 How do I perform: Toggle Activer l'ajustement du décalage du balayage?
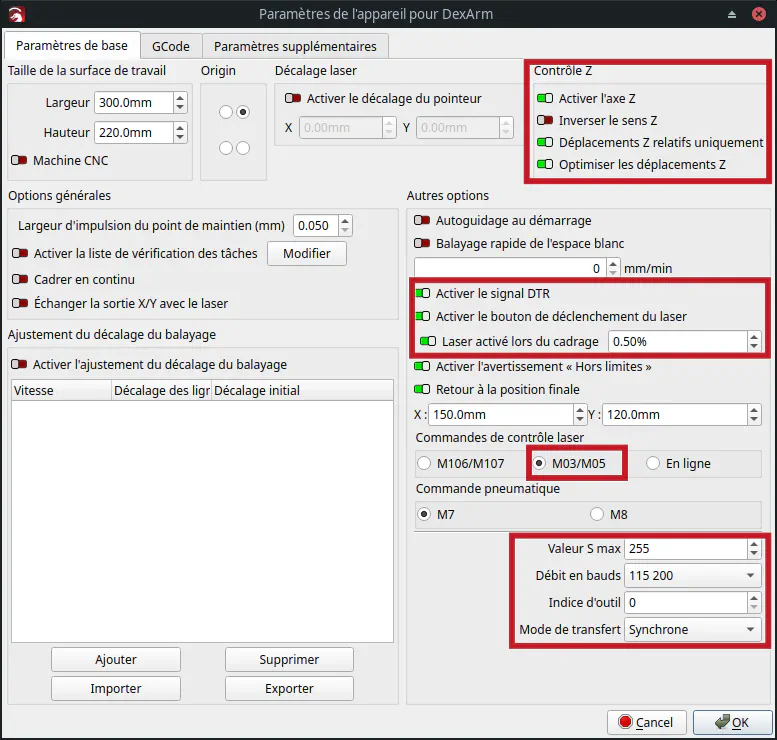(19, 364)
